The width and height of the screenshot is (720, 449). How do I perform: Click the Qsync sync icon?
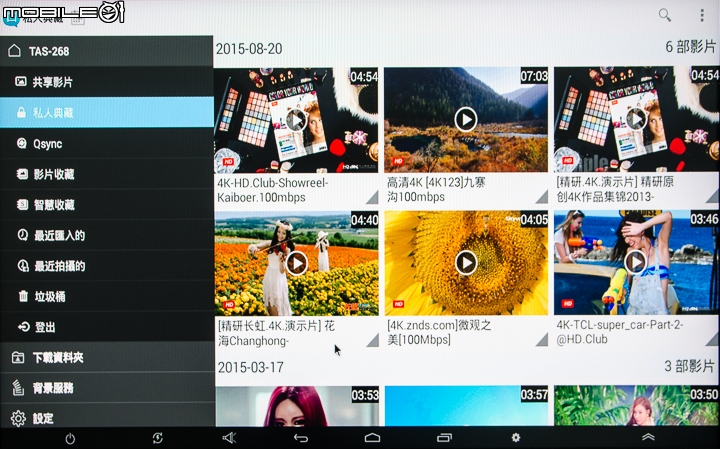point(22,143)
